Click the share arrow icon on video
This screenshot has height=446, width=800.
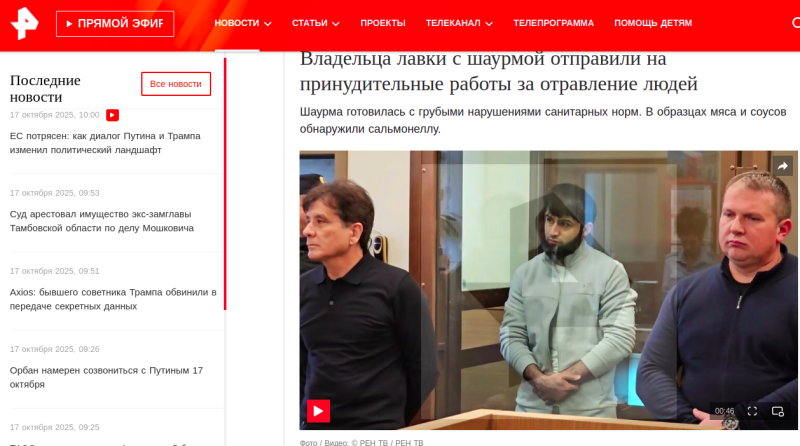click(x=783, y=166)
